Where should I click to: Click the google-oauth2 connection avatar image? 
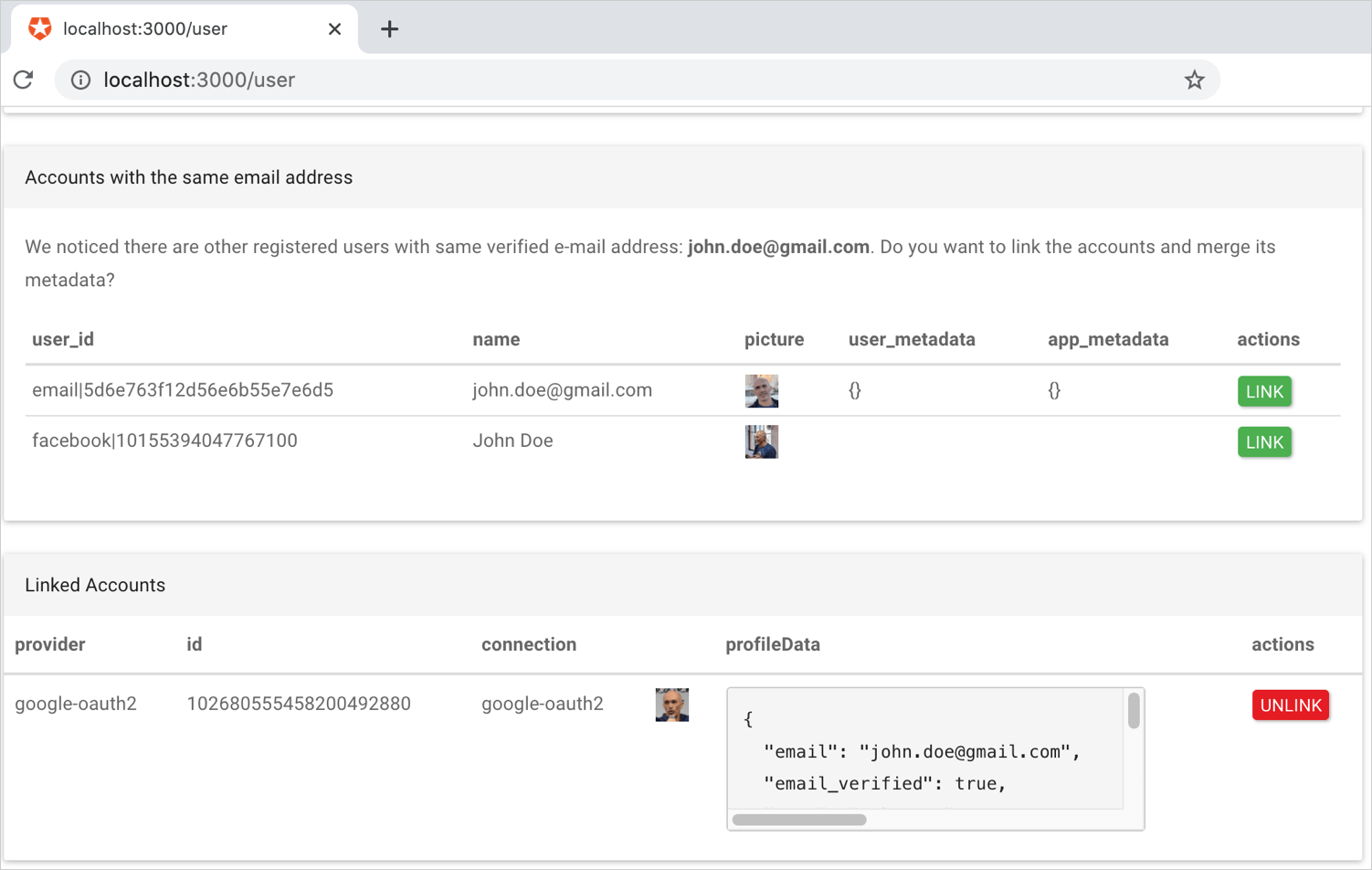pos(672,705)
